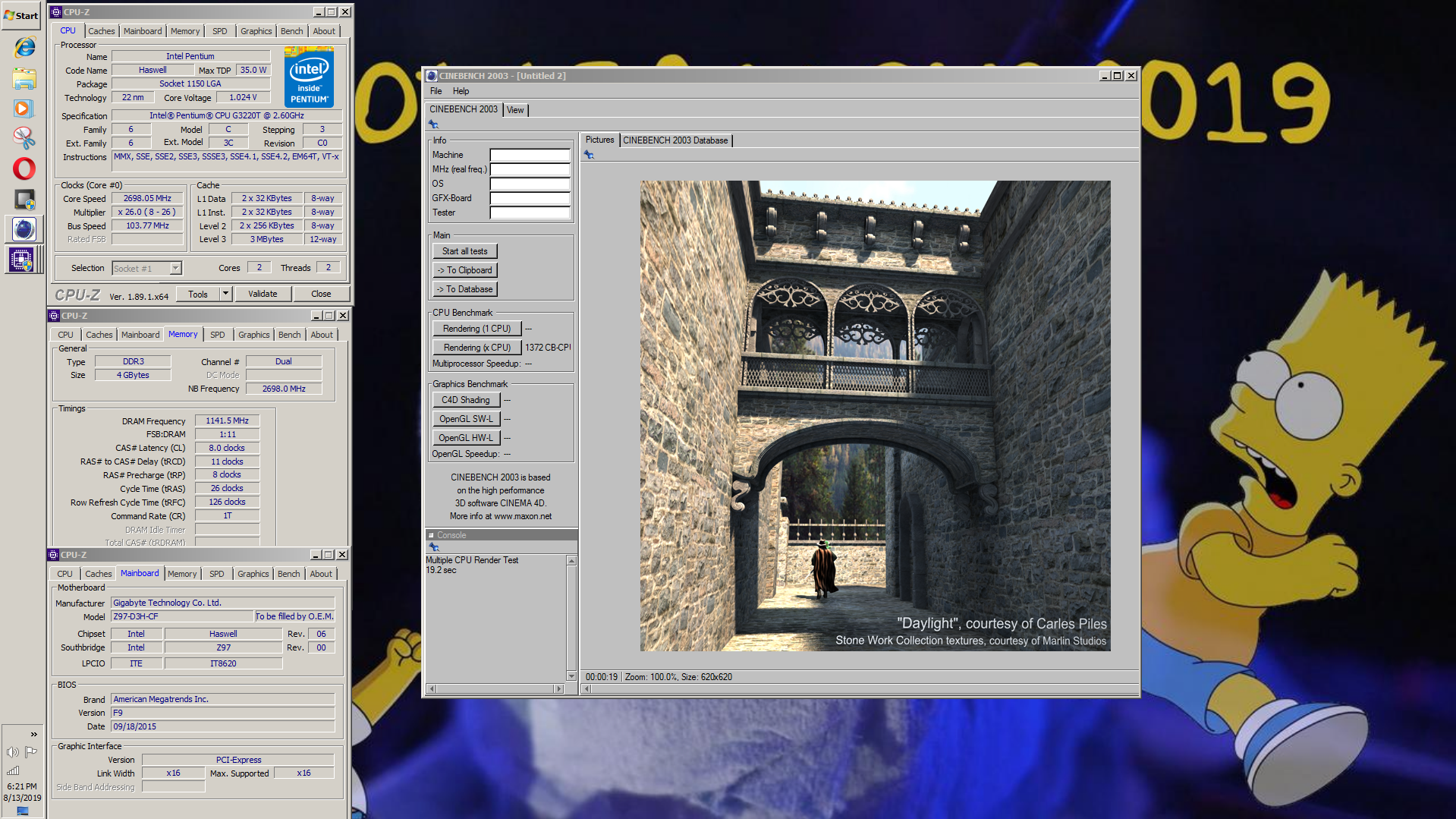
Task: Open the Start menu
Action: 21,15
